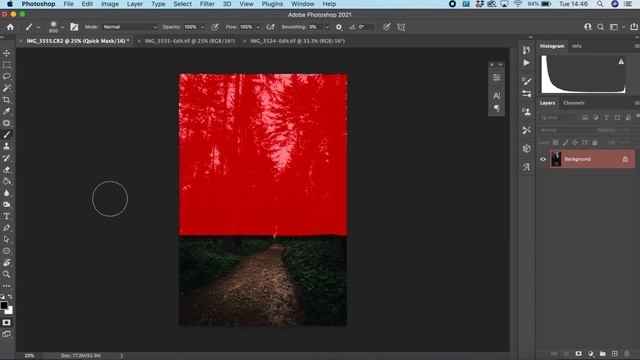Switch to IMG_3524-Edit.tif document tab
Viewport: 640px width, 360px height.
[x=298, y=41]
